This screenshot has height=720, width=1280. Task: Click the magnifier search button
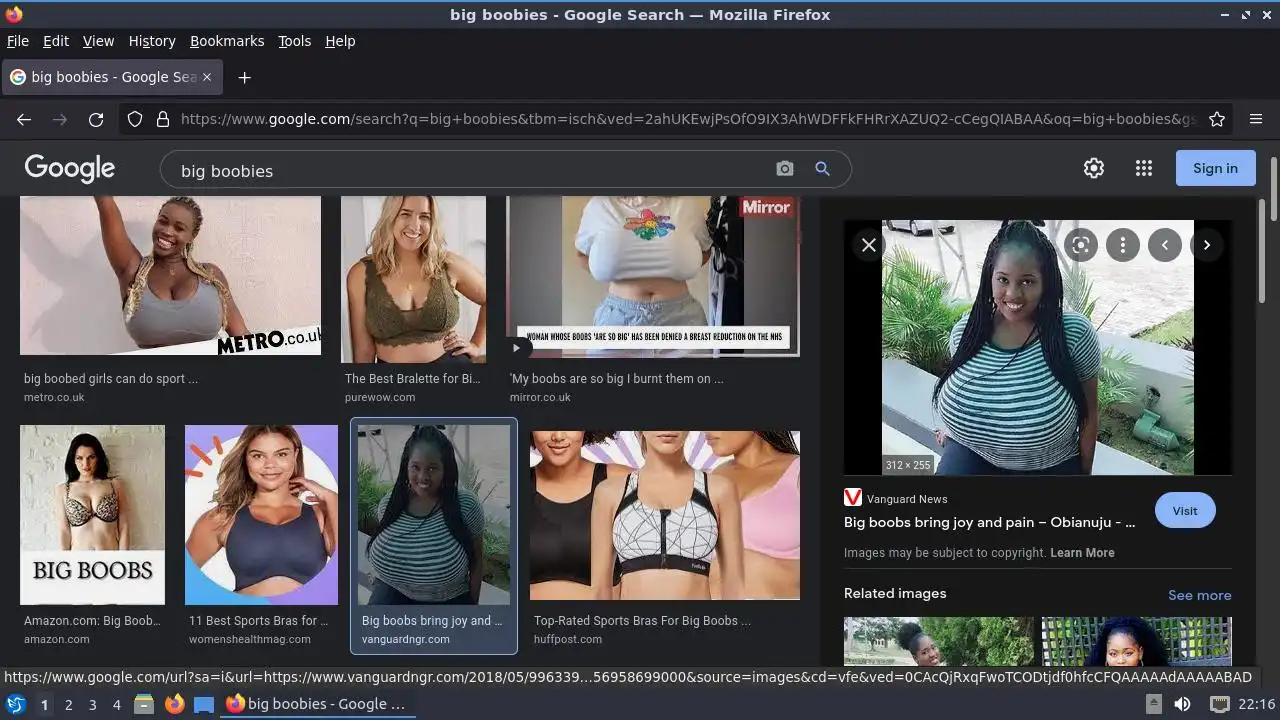822,169
